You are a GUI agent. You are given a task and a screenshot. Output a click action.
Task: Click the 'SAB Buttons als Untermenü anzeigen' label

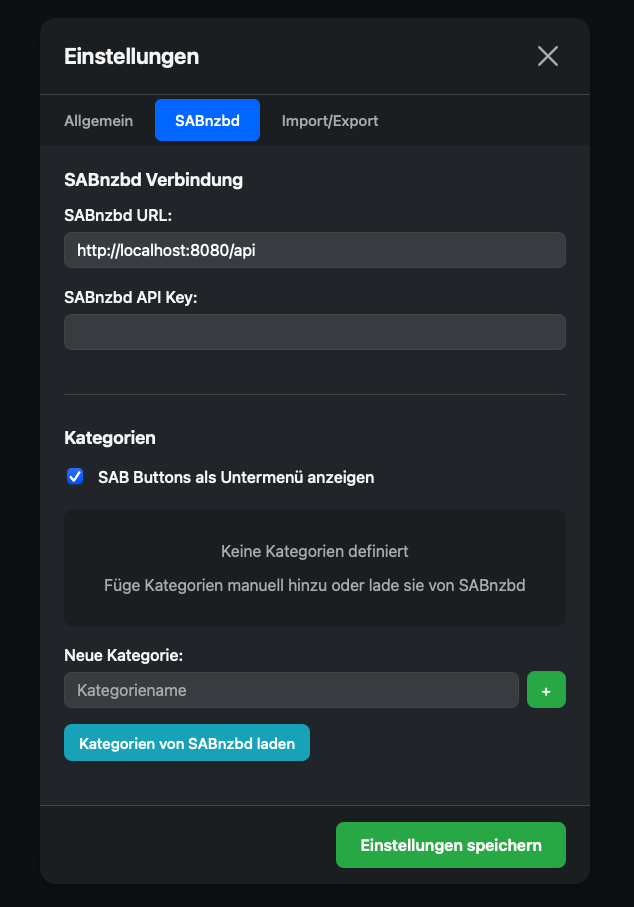click(236, 477)
